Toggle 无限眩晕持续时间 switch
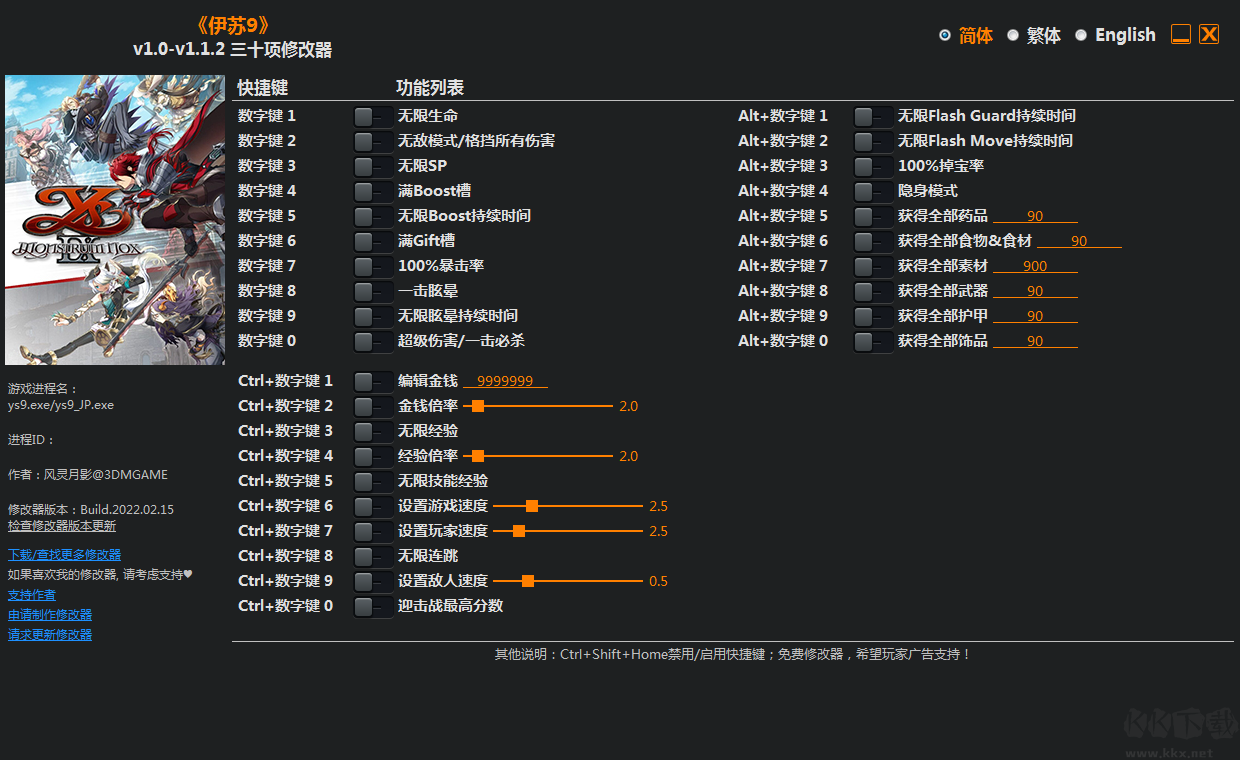 click(x=373, y=317)
